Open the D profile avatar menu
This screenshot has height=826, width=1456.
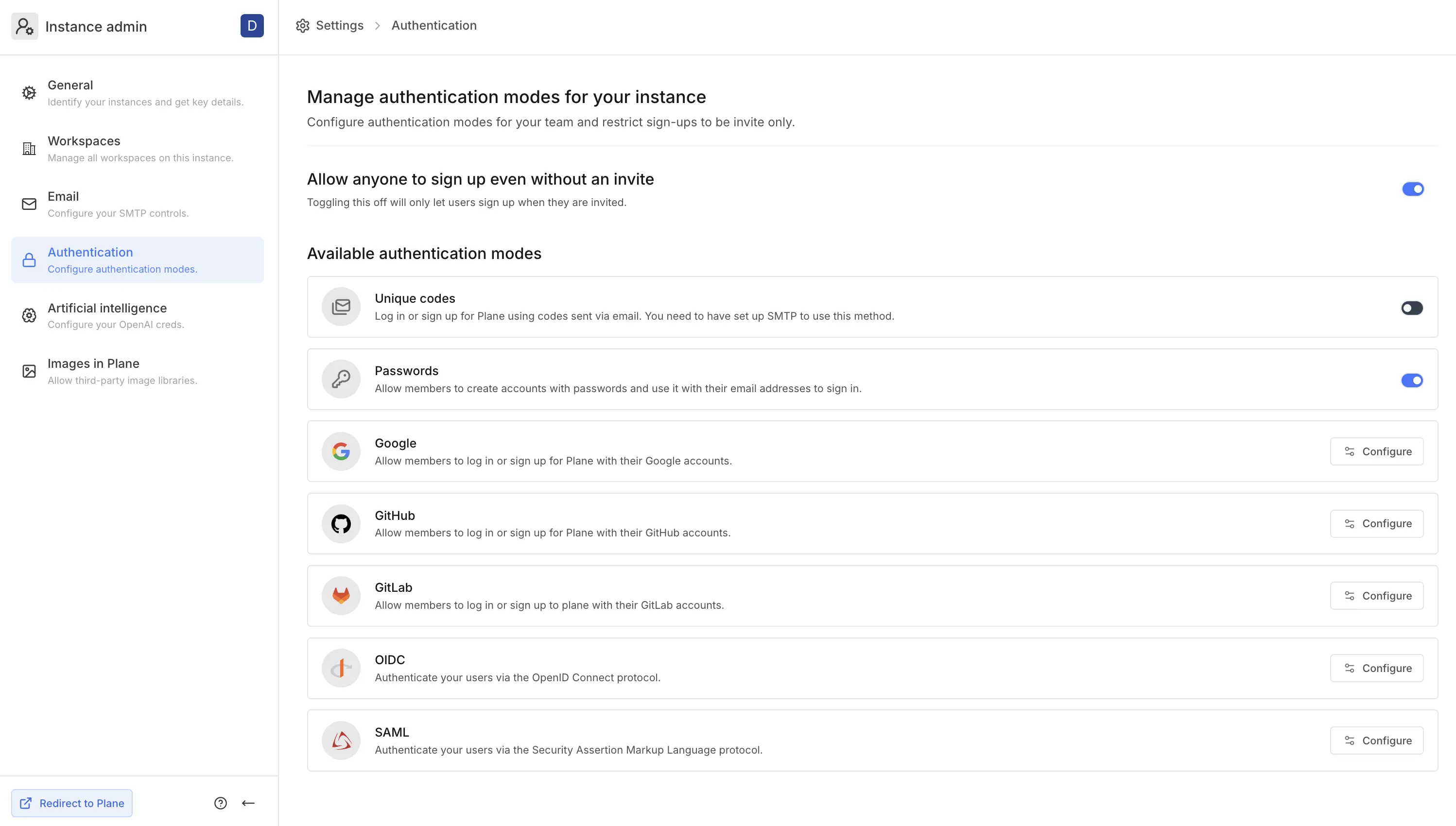pyautogui.click(x=252, y=26)
